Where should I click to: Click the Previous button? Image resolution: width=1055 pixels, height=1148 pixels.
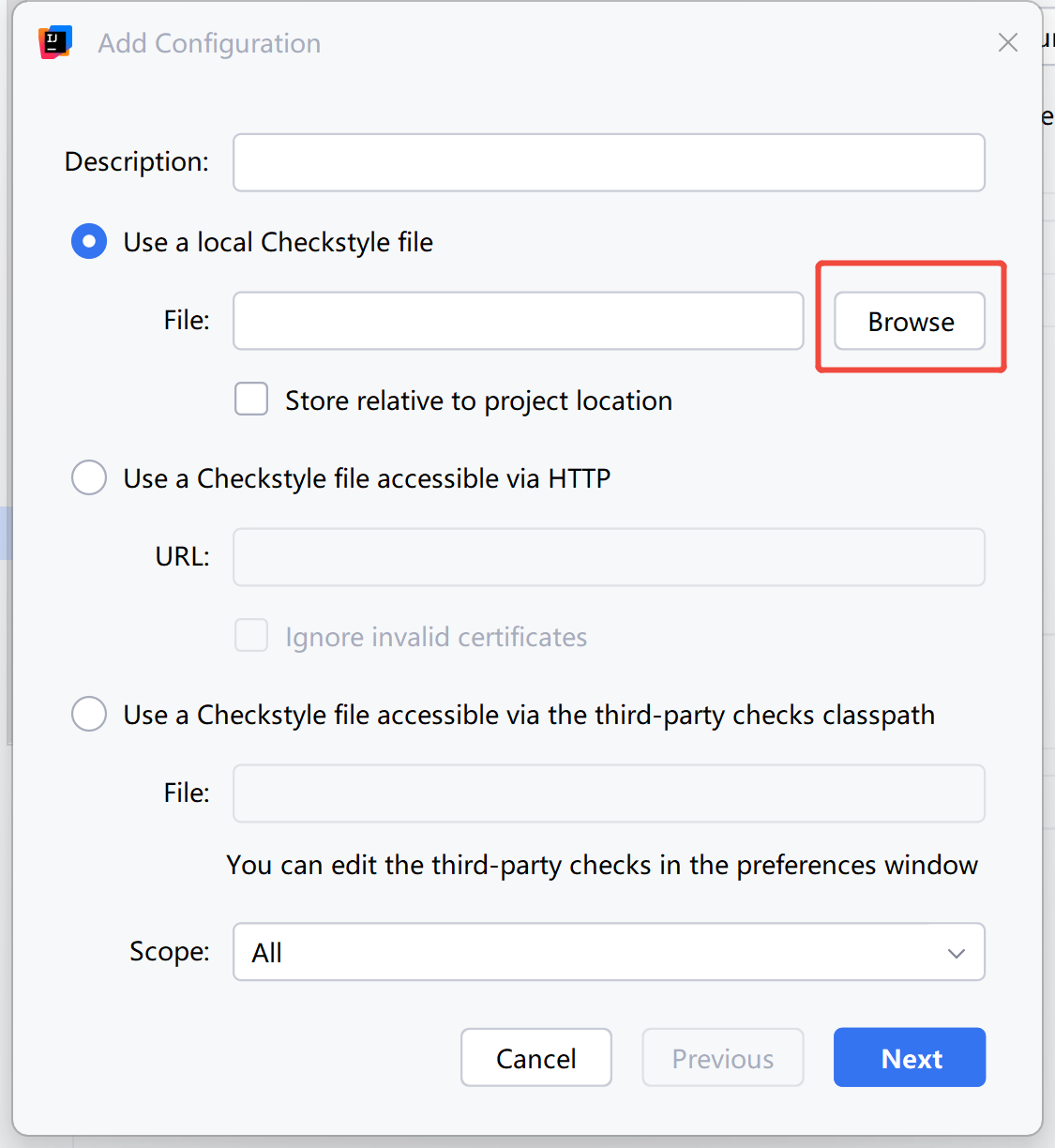pyautogui.click(x=722, y=1058)
